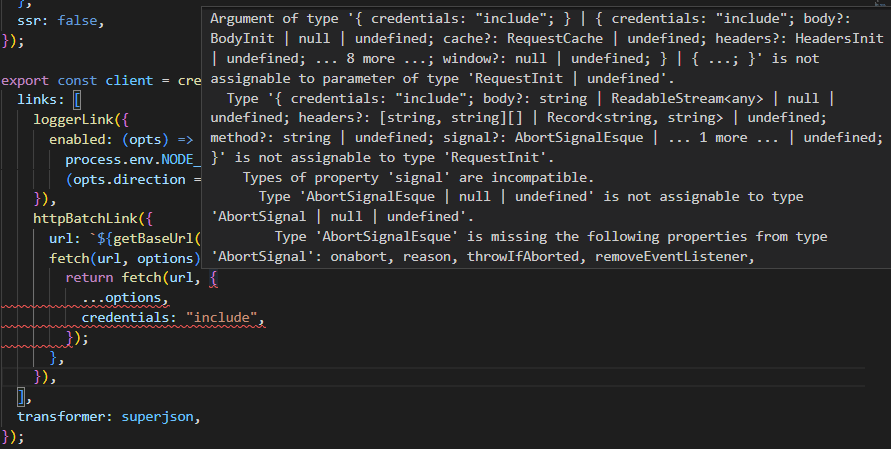Click 'Argument of type' in the tooltip
The height and width of the screenshot is (449, 891).
tap(274, 18)
